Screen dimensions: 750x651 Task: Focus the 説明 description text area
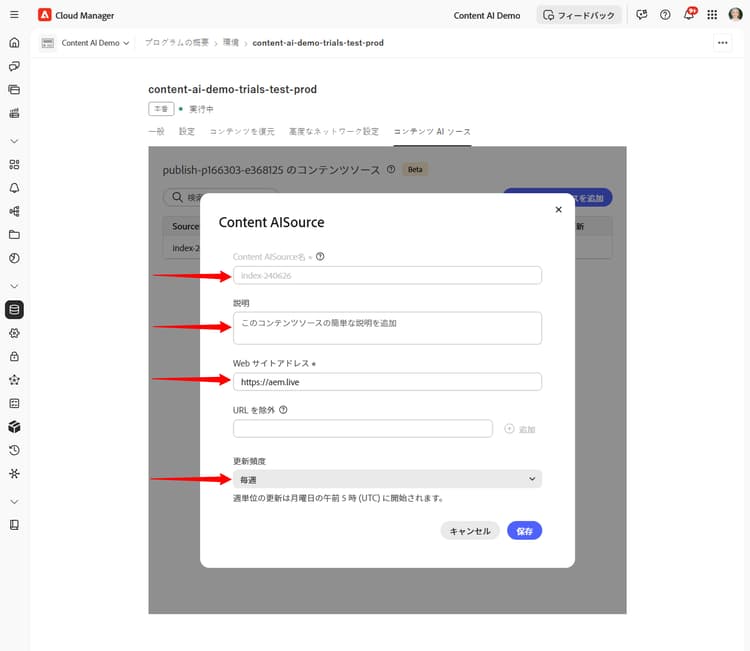[387, 328]
